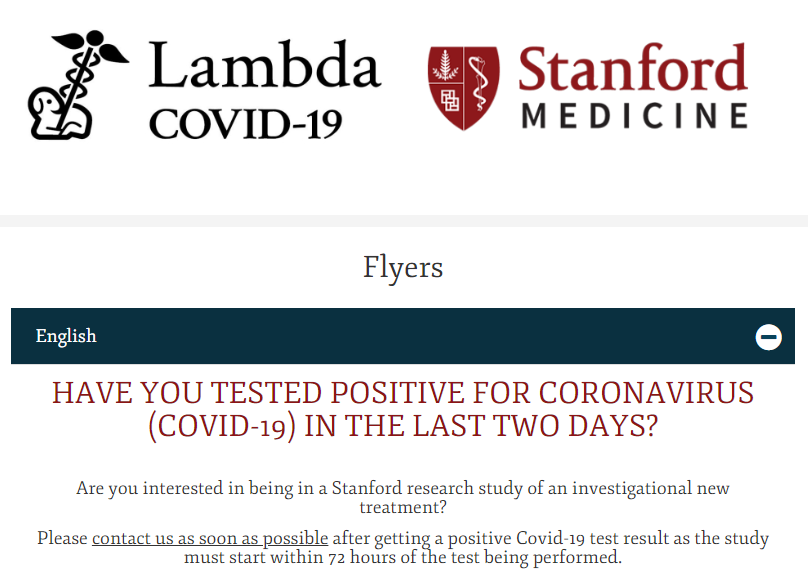Click the red "Stanford" wordmark
Image resolution: width=808 pixels, height=574 pixels.
(632, 68)
